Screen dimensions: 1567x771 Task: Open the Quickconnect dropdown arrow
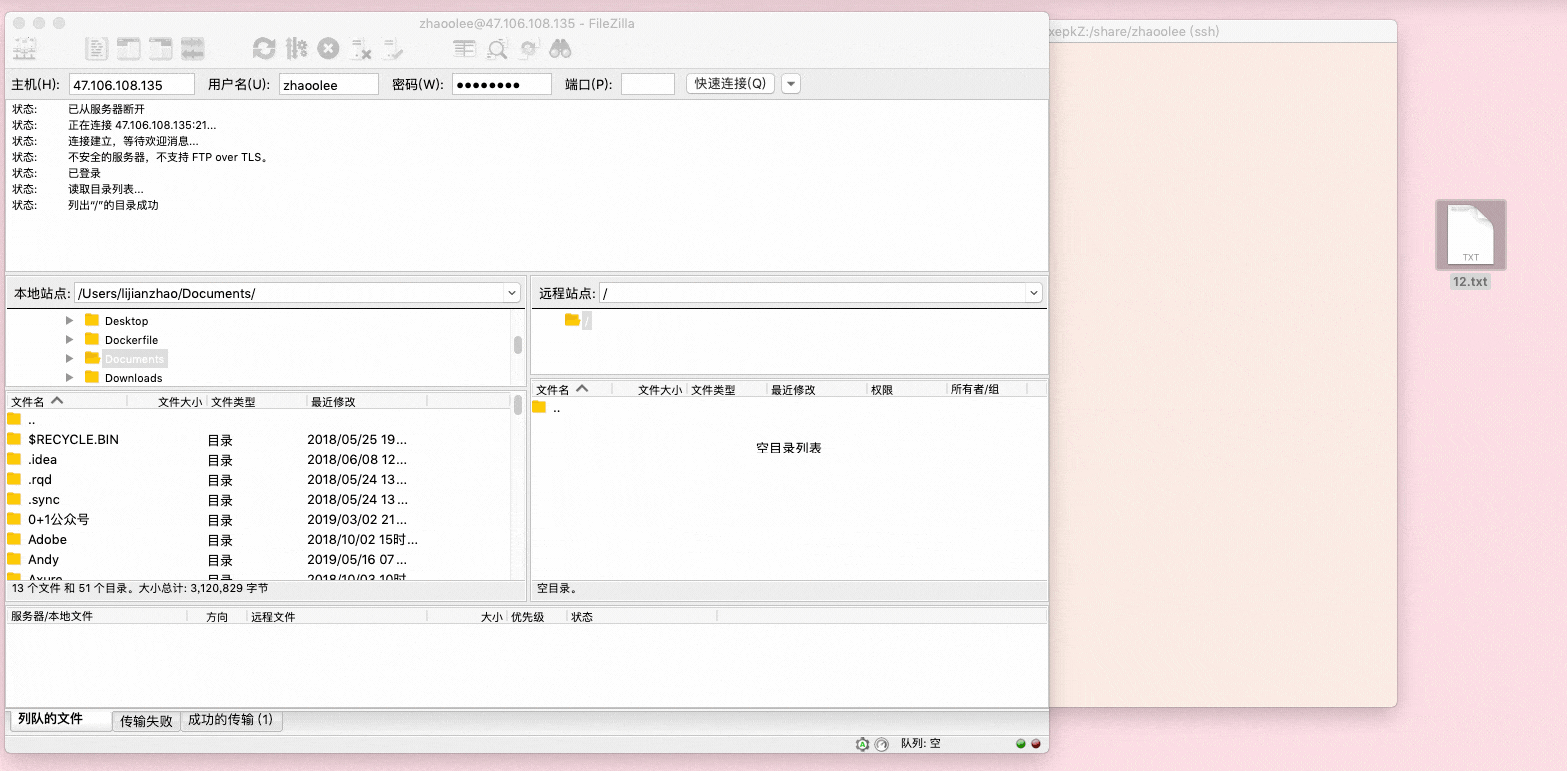tap(790, 83)
